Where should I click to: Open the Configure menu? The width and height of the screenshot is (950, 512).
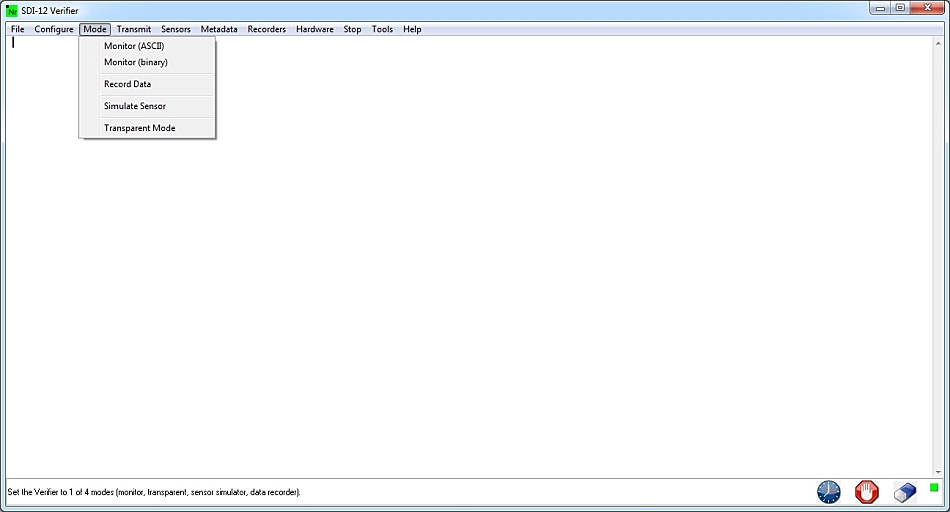tap(54, 29)
